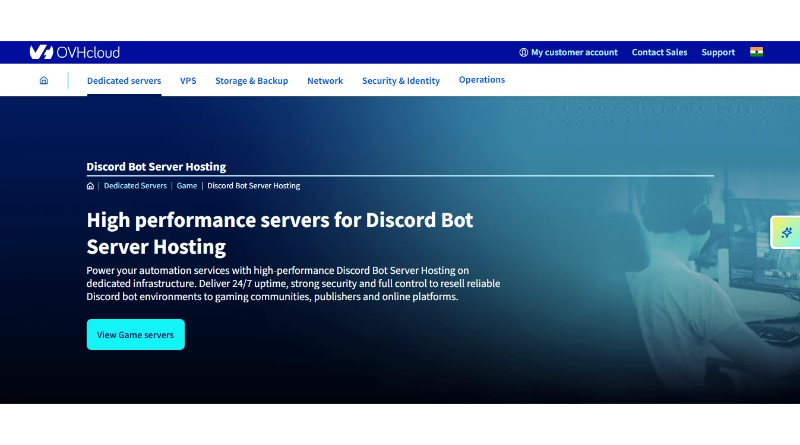Image resolution: width=800 pixels, height=445 pixels.
Task: Open My customer account
Action: 568,52
